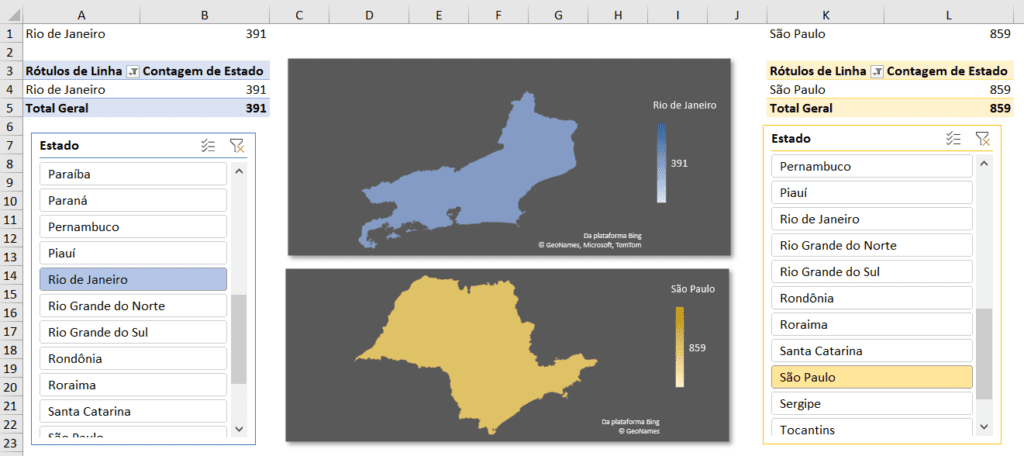
Task: Select Rio Grande do Sul in right slicer
Action: (872, 272)
